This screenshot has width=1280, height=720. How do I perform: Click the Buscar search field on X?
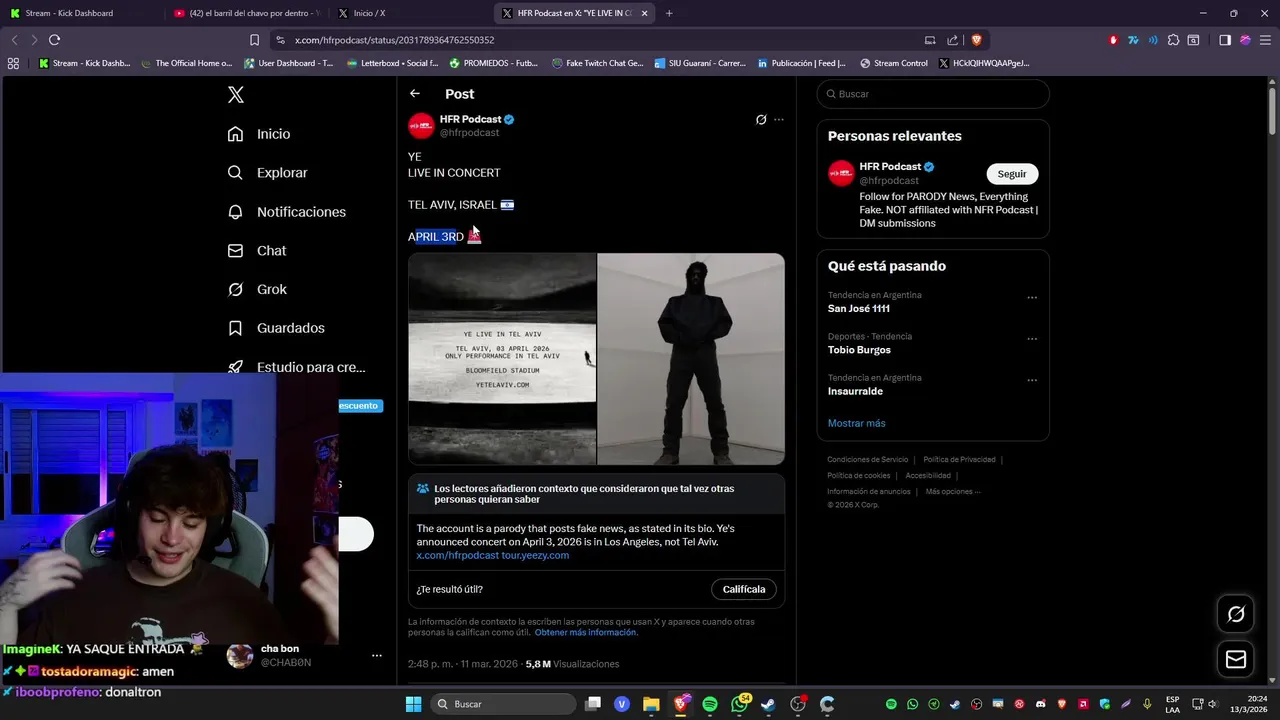tap(933, 94)
